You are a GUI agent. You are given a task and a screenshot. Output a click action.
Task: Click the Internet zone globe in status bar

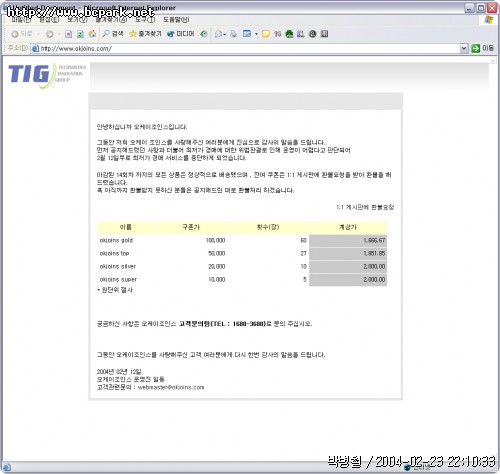pos(407,467)
